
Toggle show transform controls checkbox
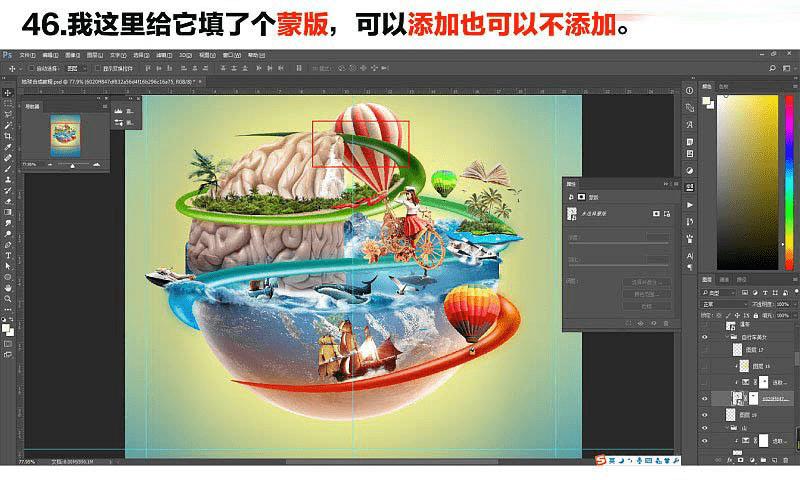pyautogui.click(x=98, y=68)
